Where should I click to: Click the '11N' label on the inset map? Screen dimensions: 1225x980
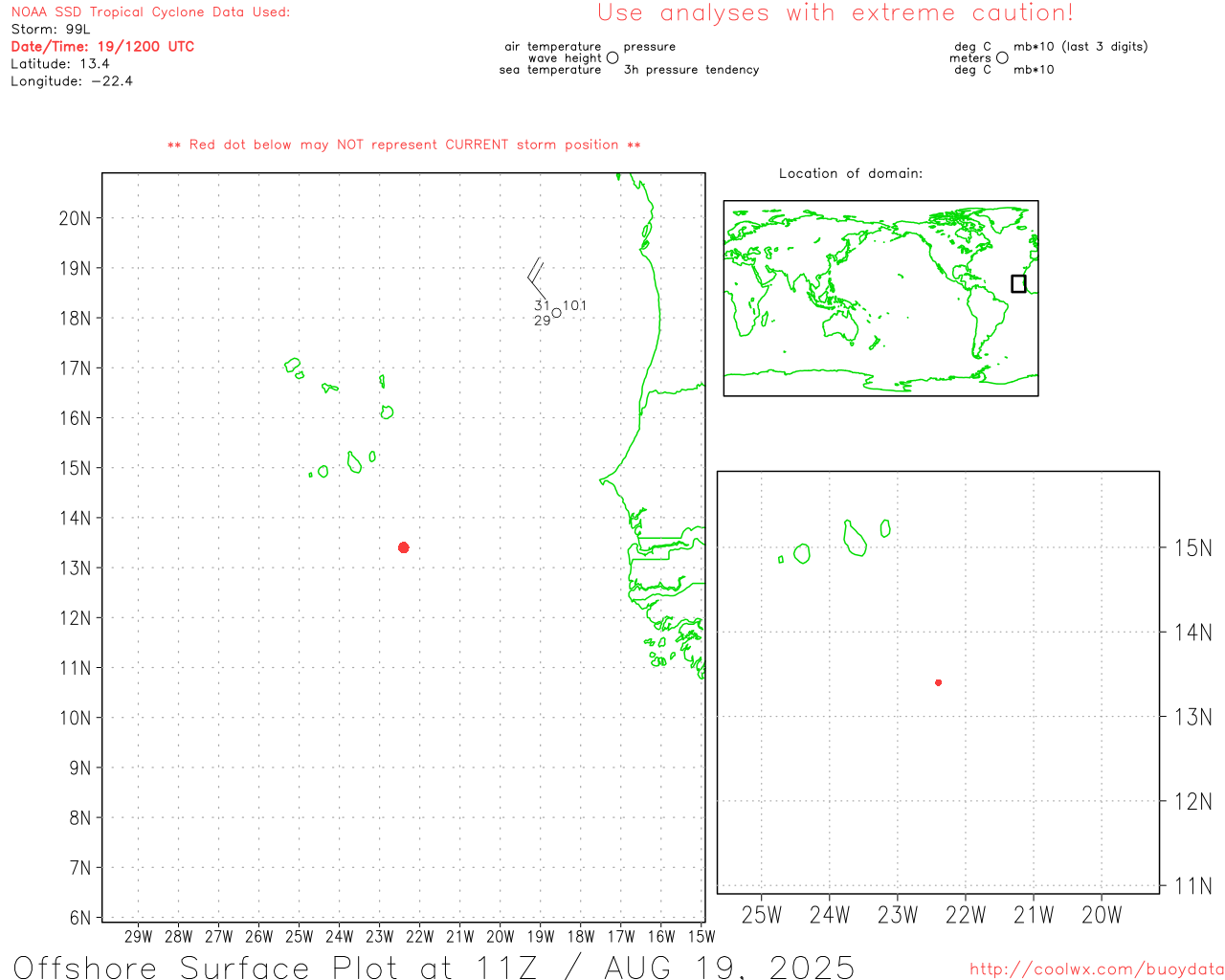tap(1193, 886)
